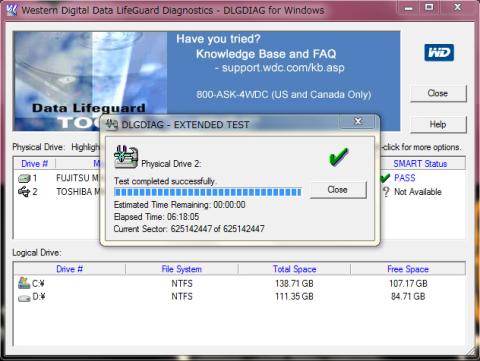The width and height of the screenshot is (480, 361).
Task: Click the X on DLGDIAG Extended Test dialog
Action: coord(358,121)
